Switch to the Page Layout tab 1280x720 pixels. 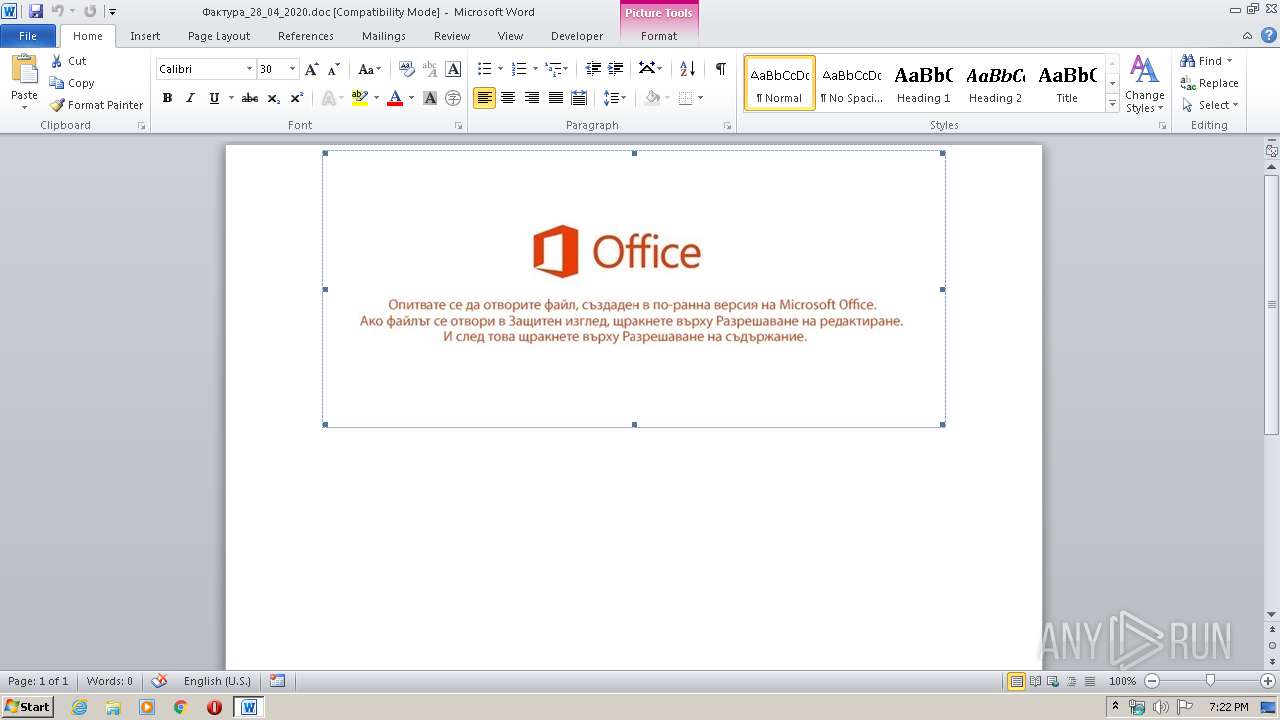tap(219, 36)
